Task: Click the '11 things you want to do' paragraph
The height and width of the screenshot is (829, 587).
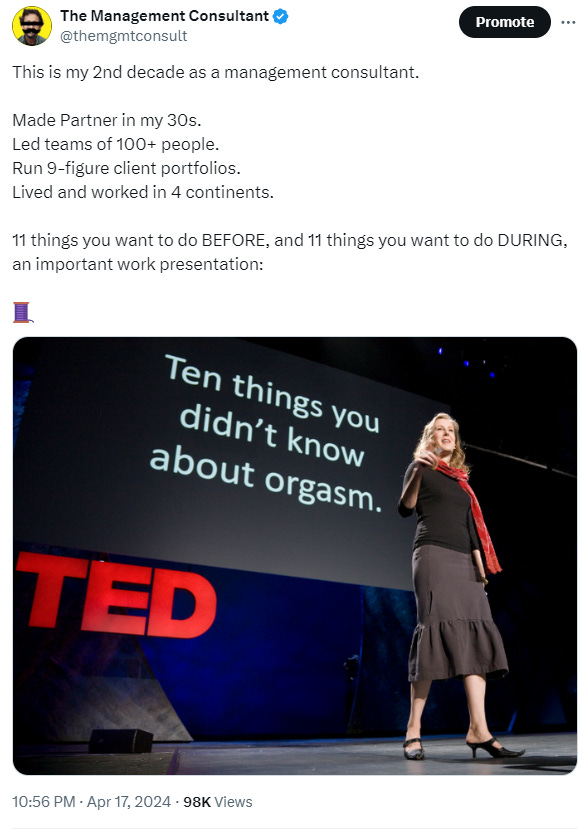Action: pyautogui.click(x=290, y=252)
